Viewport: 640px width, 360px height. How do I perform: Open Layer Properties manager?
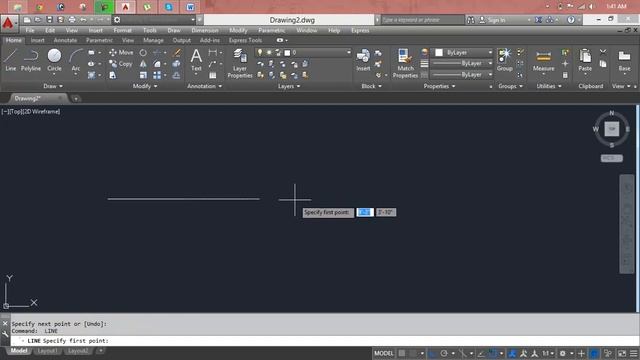pyautogui.click(x=240, y=63)
